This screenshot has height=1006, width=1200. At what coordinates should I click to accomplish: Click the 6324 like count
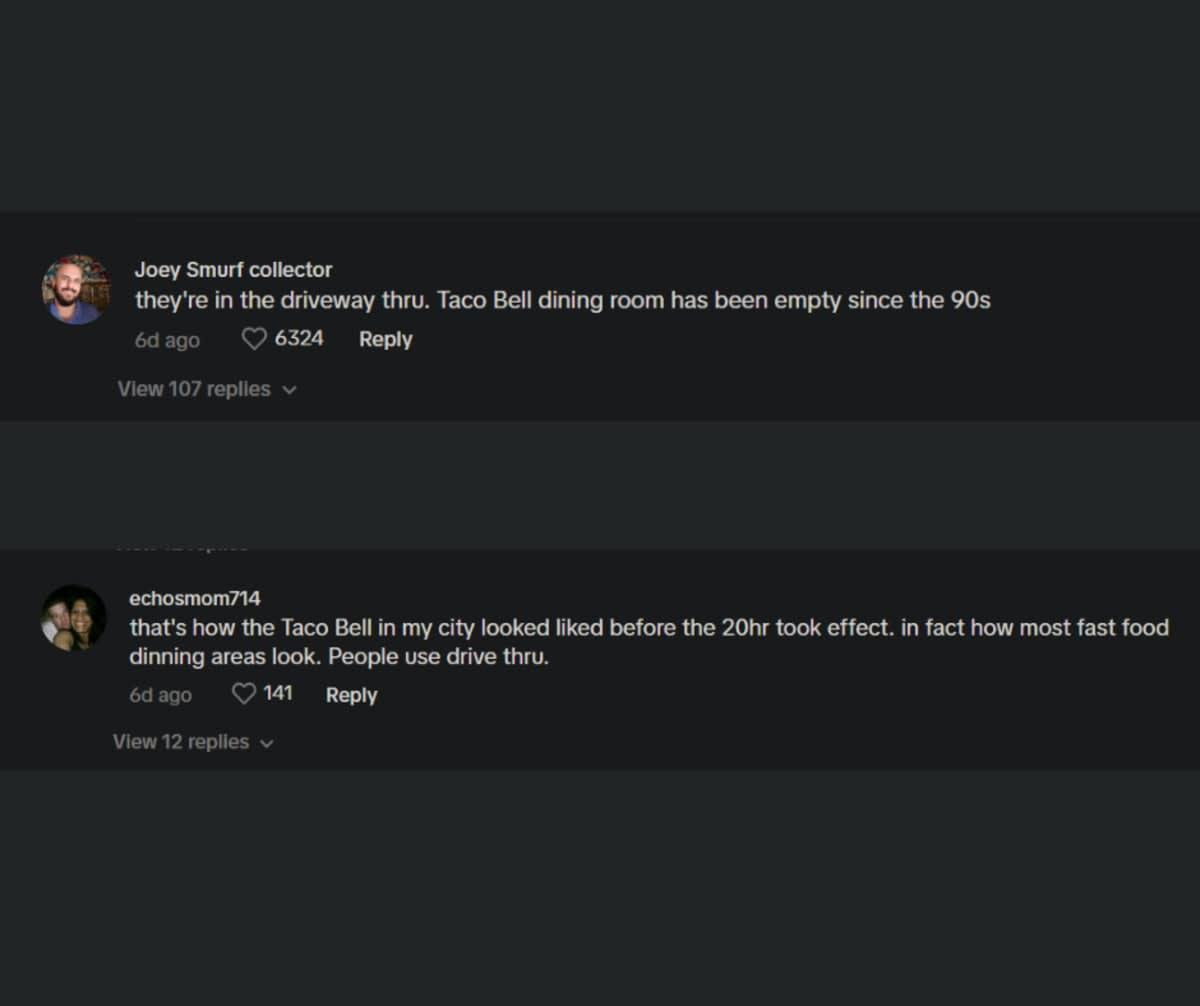tap(299, 338)
